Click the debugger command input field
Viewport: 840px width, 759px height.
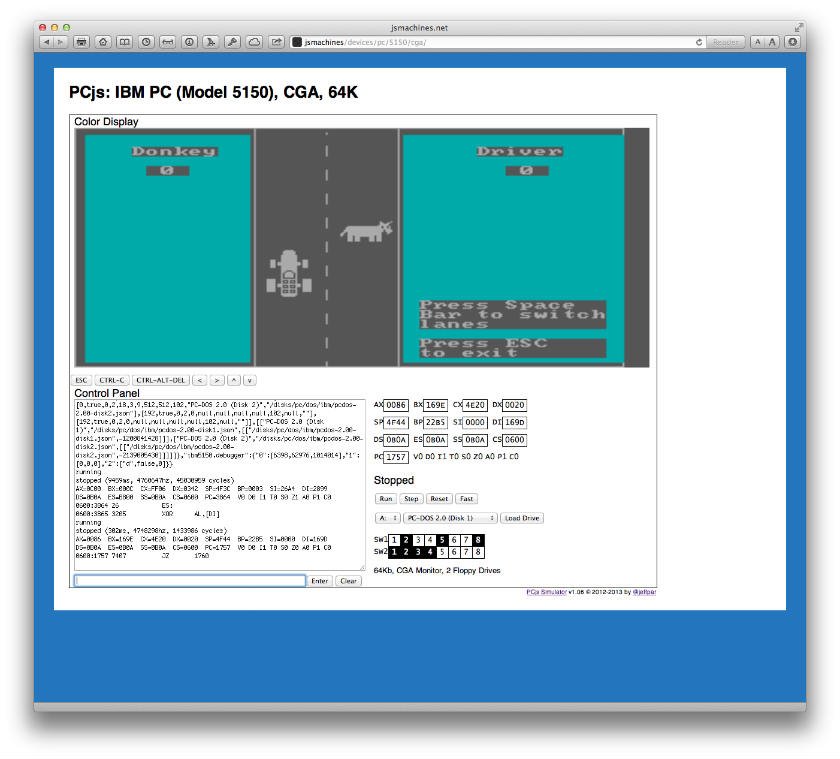pyautogui.click(x=190, y=580)
